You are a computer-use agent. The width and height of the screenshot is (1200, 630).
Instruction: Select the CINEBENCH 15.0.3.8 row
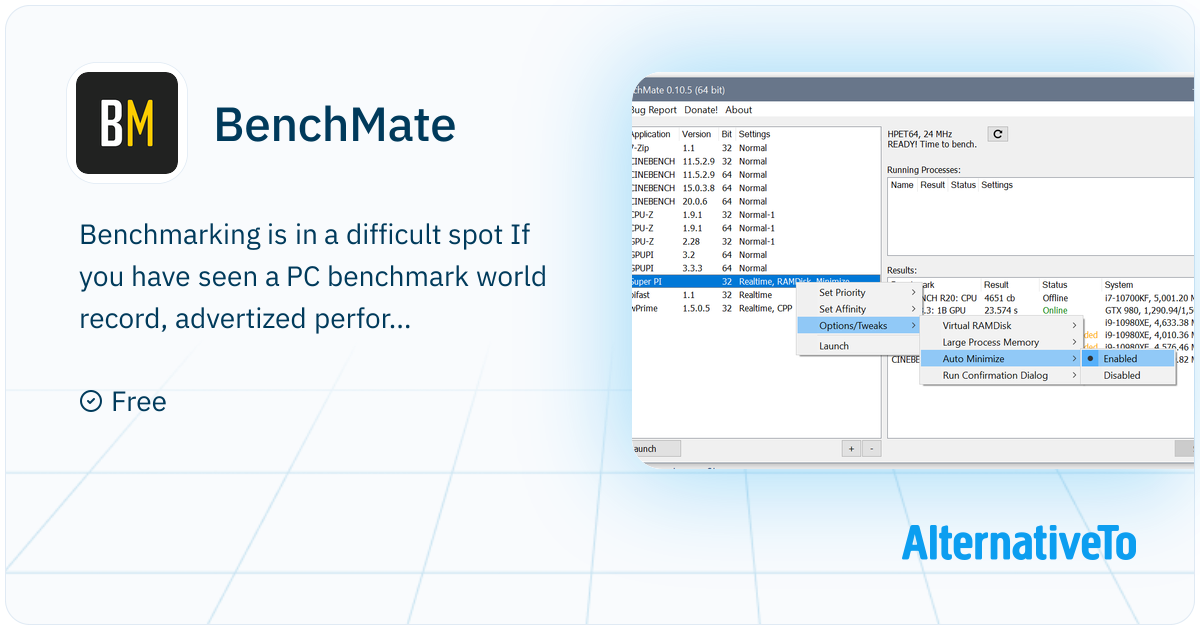coord(756,188)
